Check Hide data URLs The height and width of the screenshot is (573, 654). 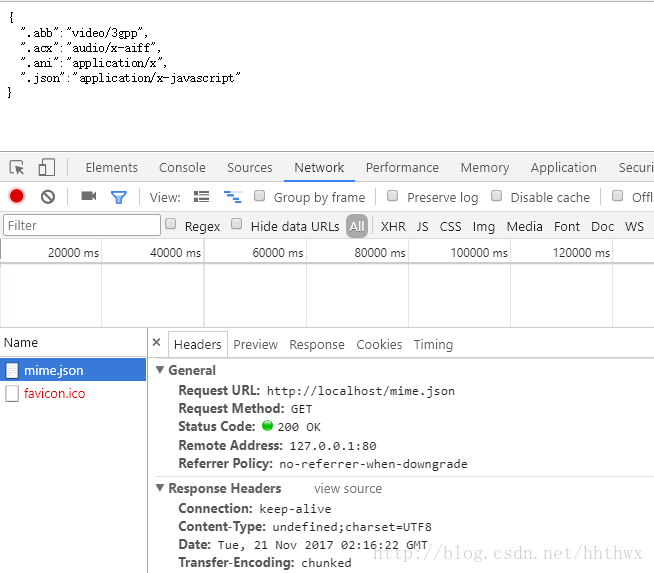coord(236,224)
